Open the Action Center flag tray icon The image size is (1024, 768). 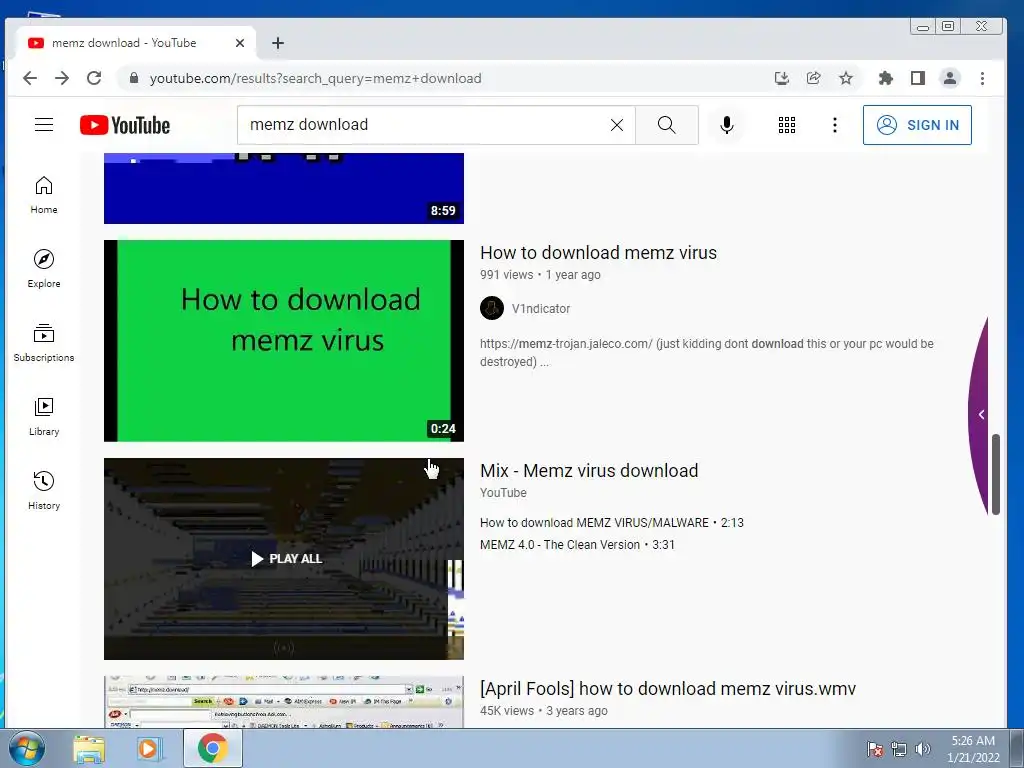pos(875,749)
